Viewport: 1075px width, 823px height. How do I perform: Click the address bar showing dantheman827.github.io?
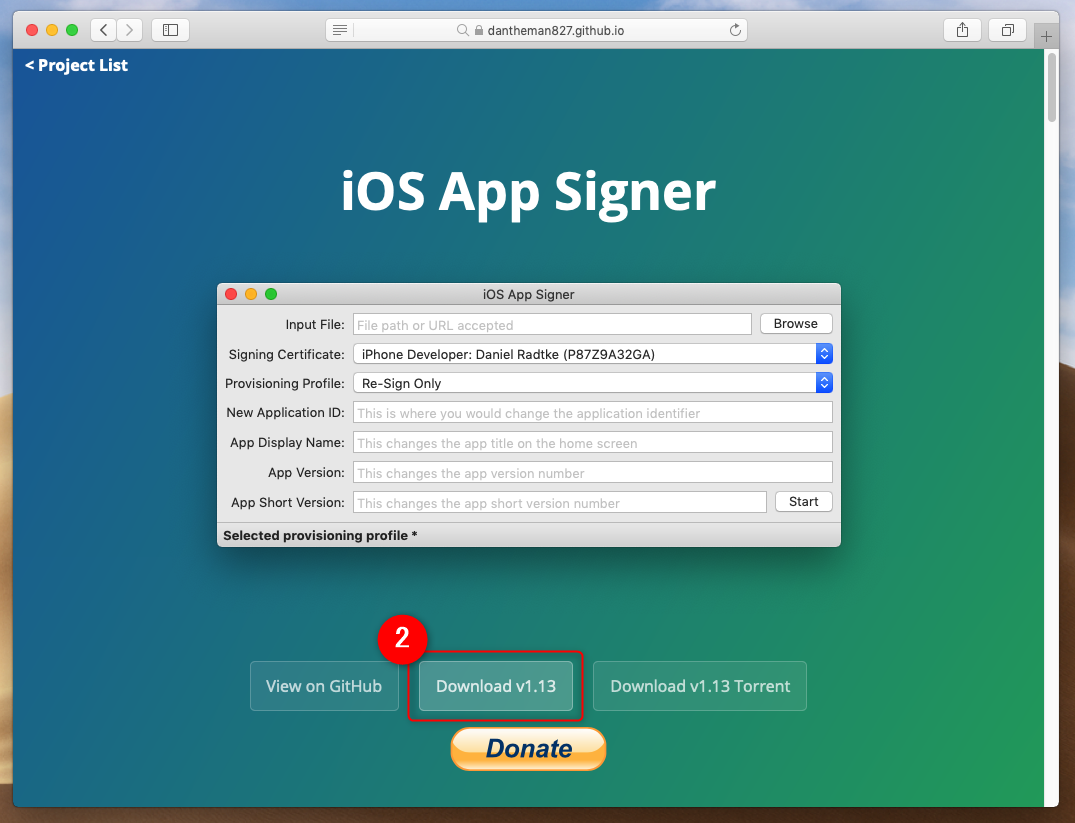coord(536,30)
